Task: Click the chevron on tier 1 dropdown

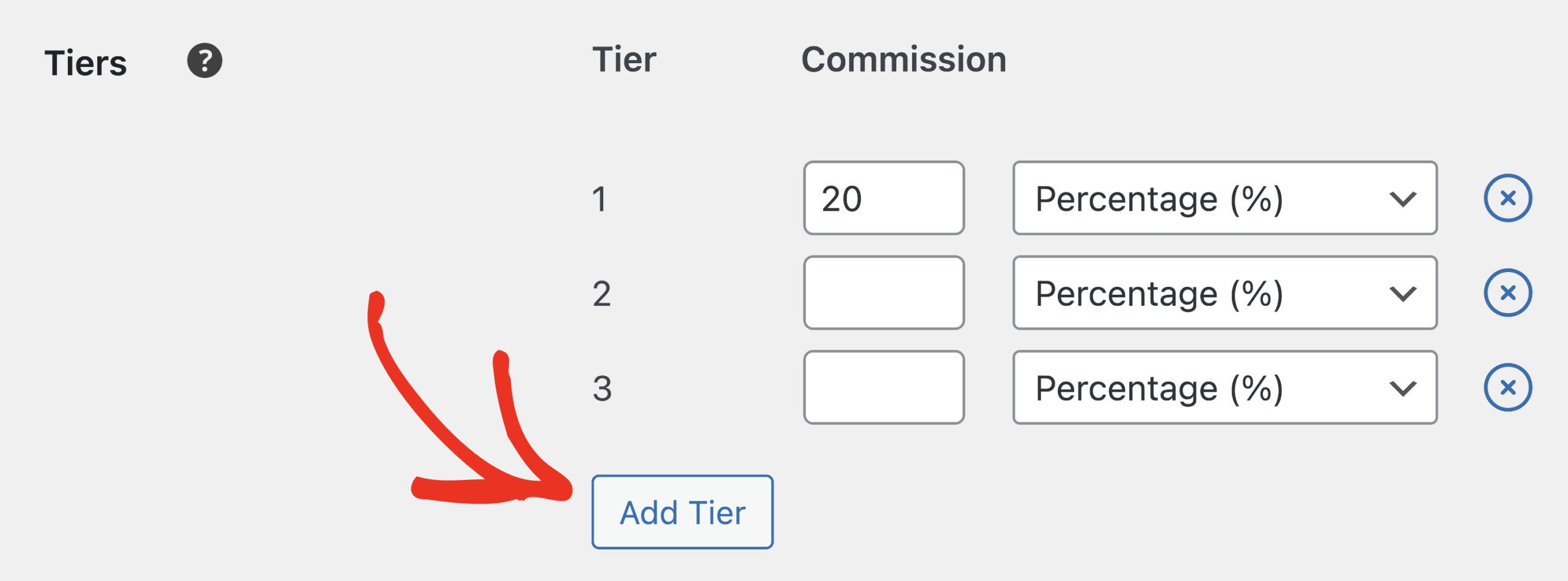Action: coord(1403,197)
